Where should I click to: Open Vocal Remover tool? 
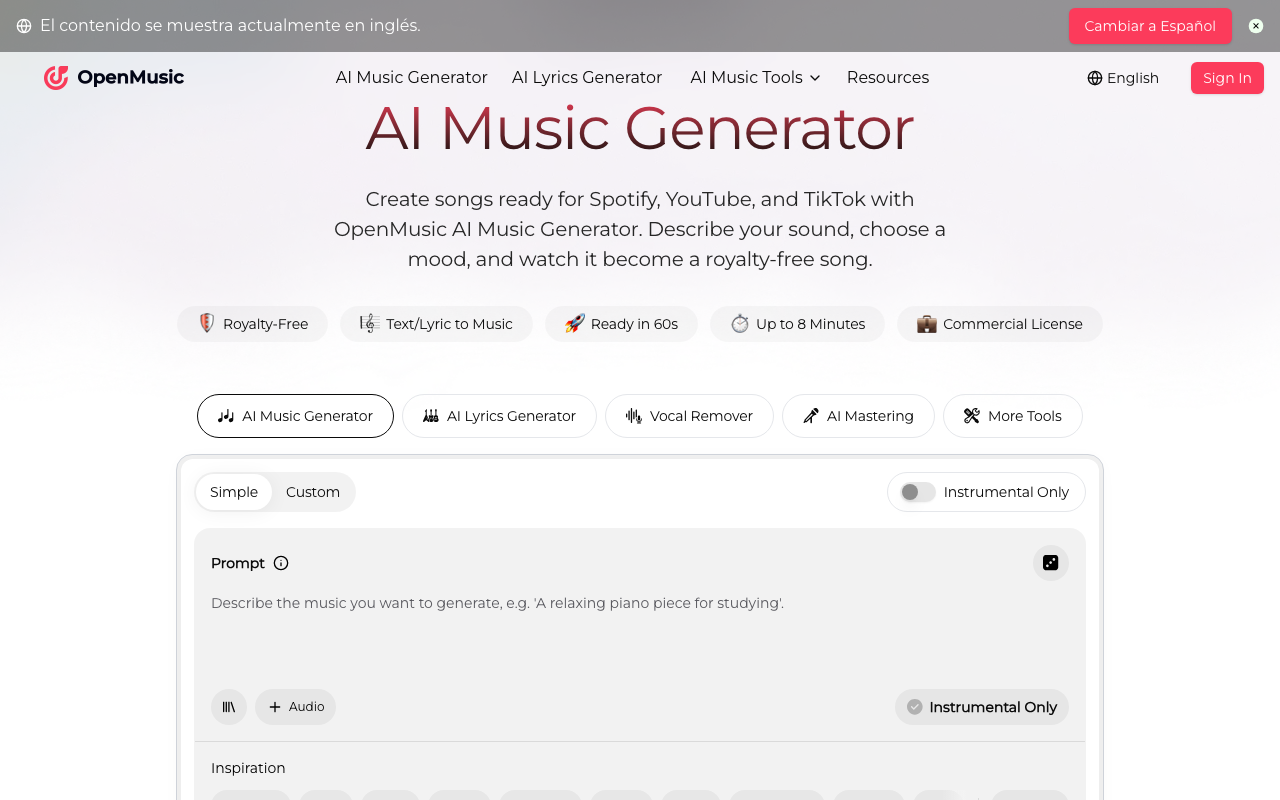(x=689, y=416)
